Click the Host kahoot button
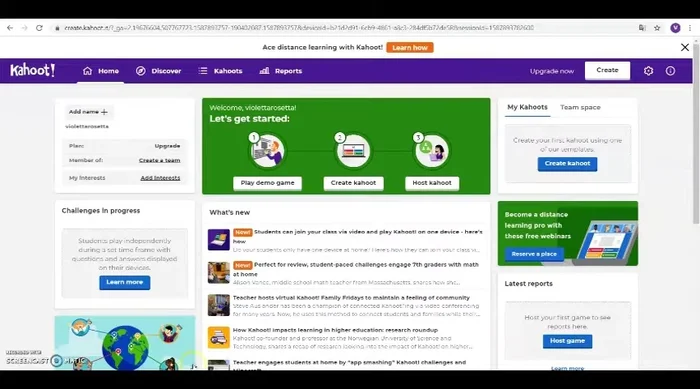 [432, 183]
